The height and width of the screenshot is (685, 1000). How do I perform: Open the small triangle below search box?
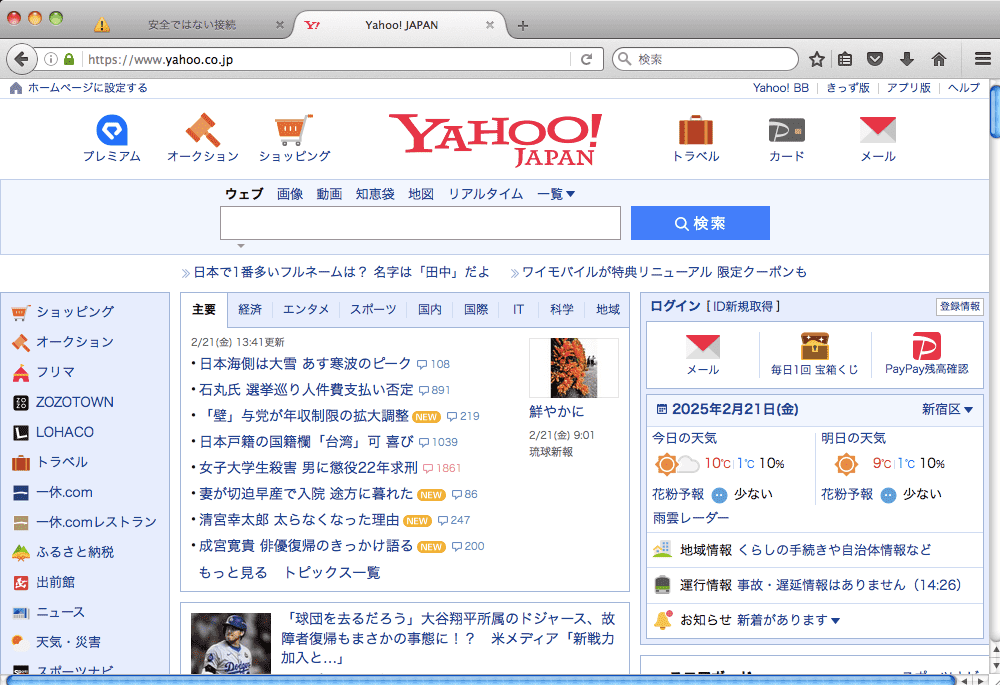240,246
